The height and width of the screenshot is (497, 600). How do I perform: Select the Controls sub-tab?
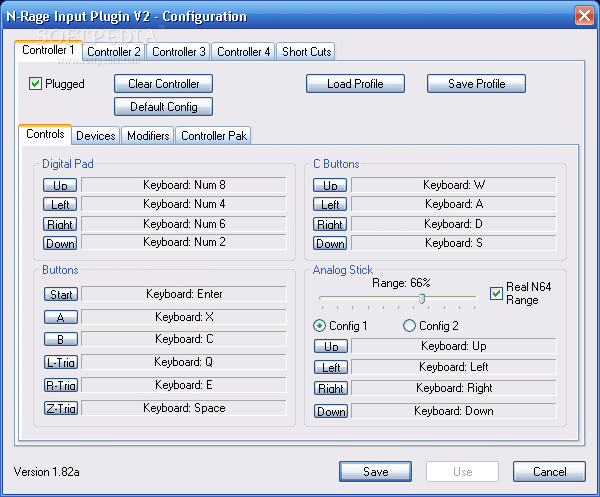point(45,134)
